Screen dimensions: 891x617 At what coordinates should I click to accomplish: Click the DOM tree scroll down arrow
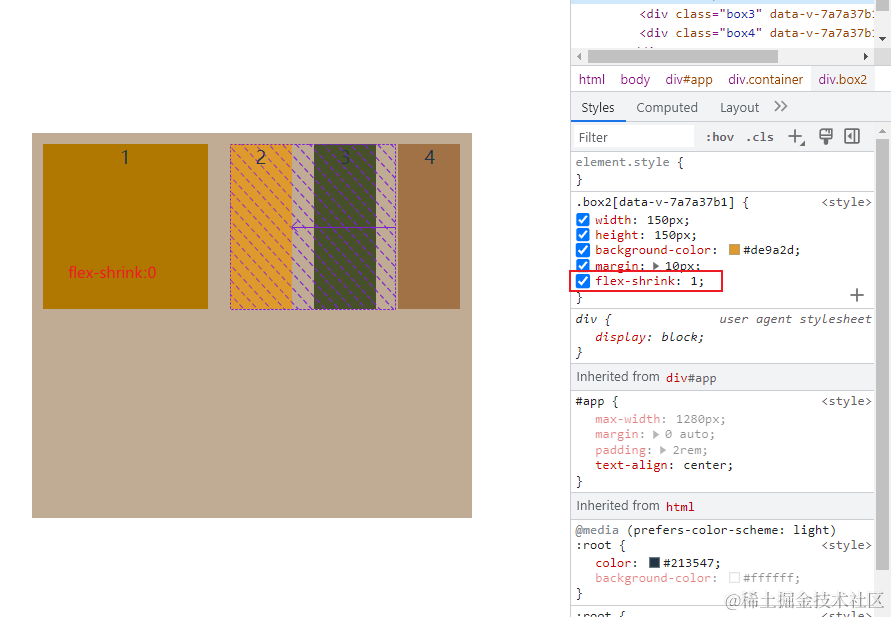(882, 39)
